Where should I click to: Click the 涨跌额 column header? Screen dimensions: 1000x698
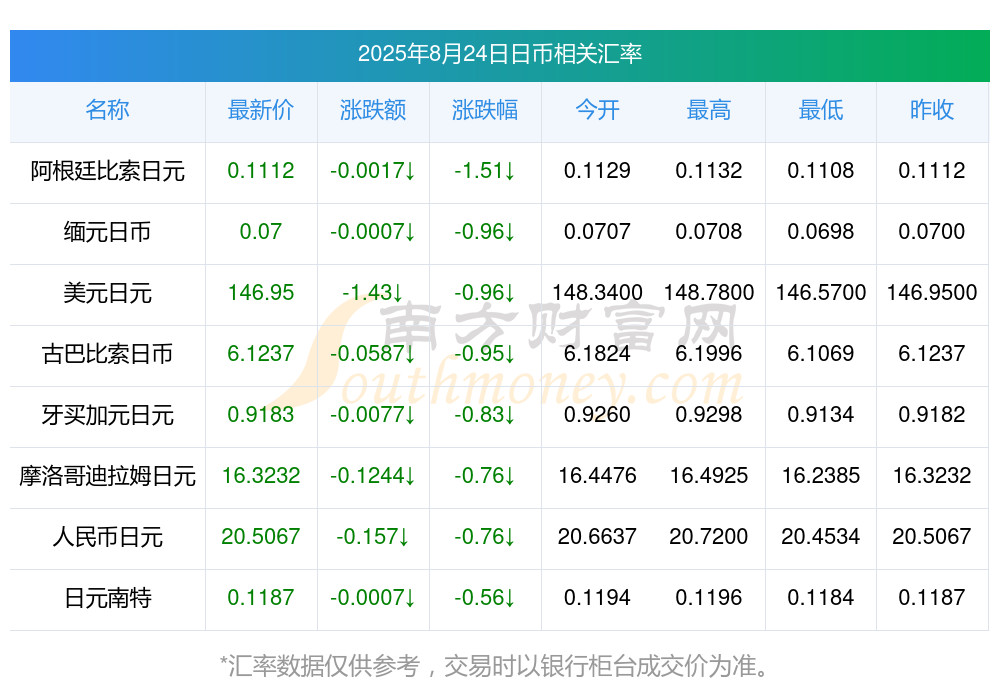373,110
